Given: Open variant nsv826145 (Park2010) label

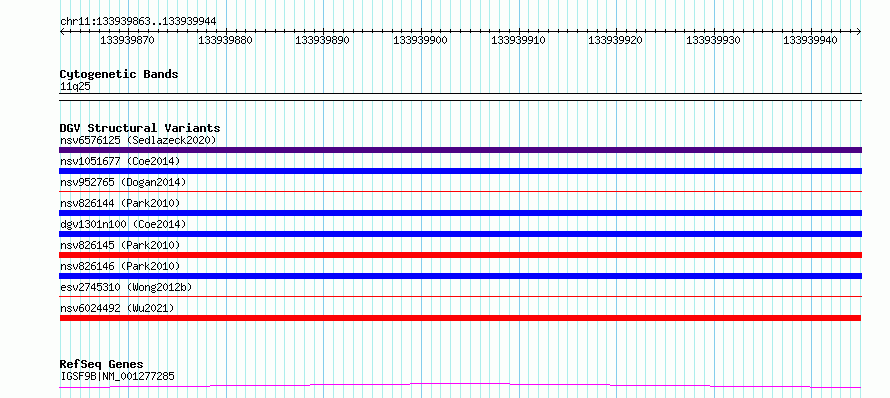Looking at the screenshot, I should 120,245.
